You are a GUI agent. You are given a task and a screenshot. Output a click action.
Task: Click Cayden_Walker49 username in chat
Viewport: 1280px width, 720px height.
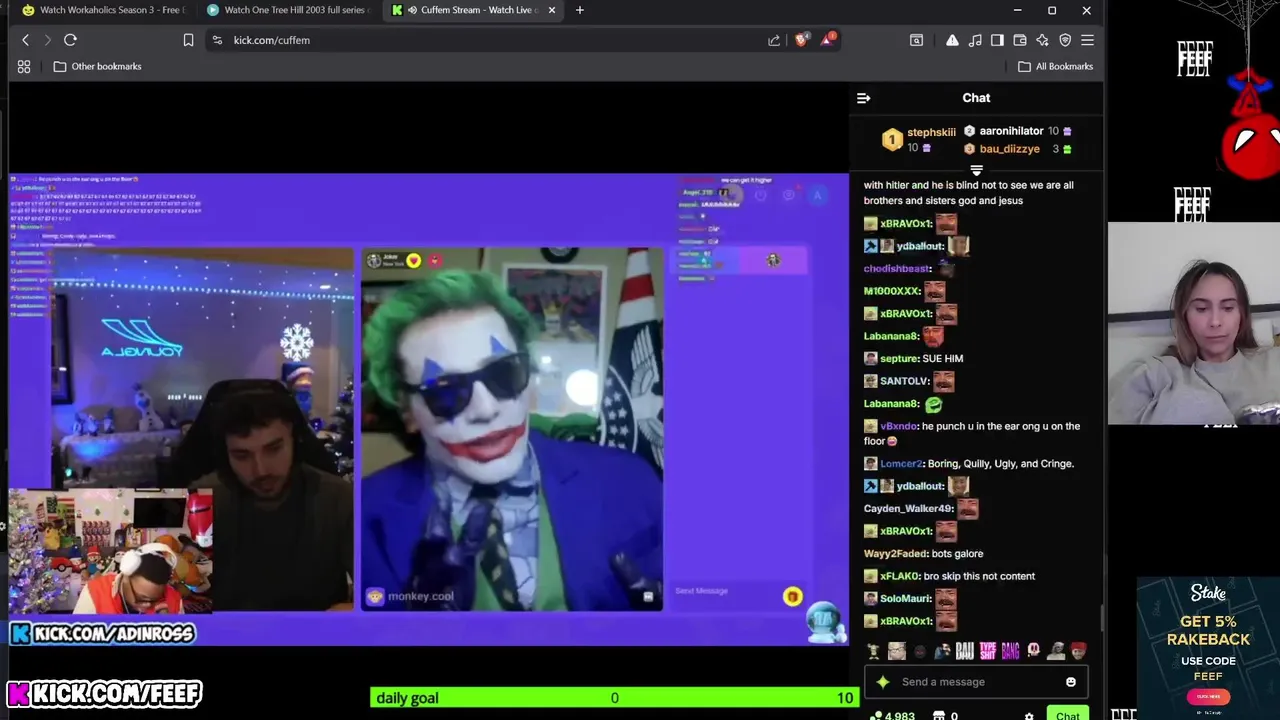point(909,508)
